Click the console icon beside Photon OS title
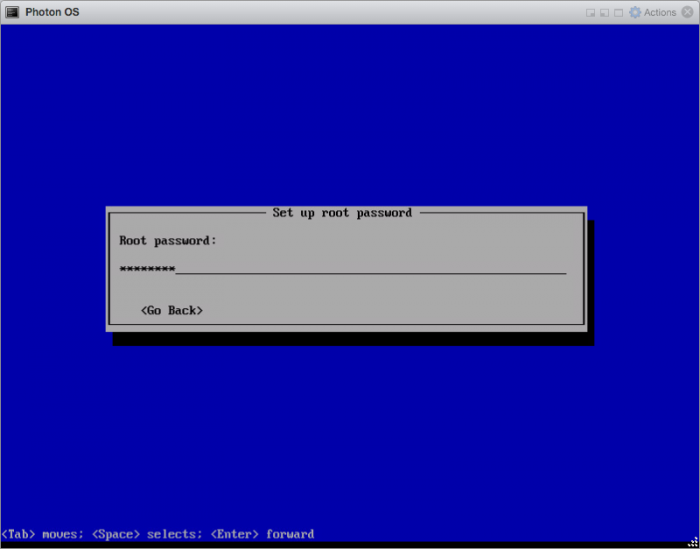Image resolution: width=700 pixels, height=549 pixels. click(x=12, y=12)
